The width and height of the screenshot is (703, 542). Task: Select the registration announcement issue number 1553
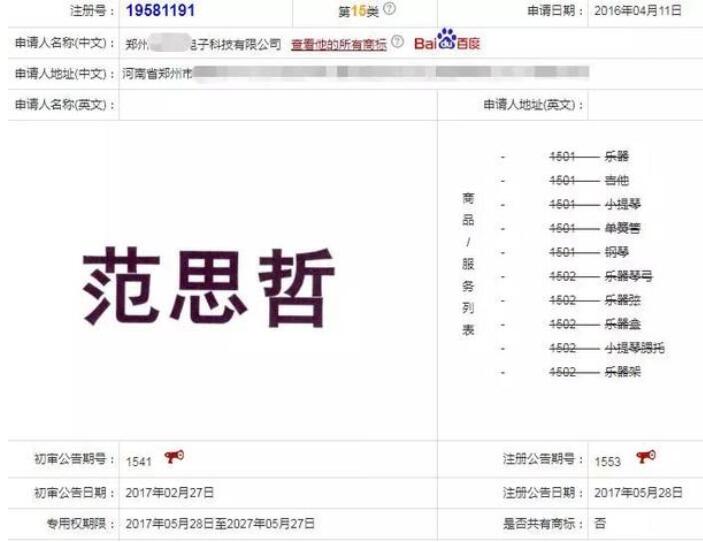[x=608, y=461]
